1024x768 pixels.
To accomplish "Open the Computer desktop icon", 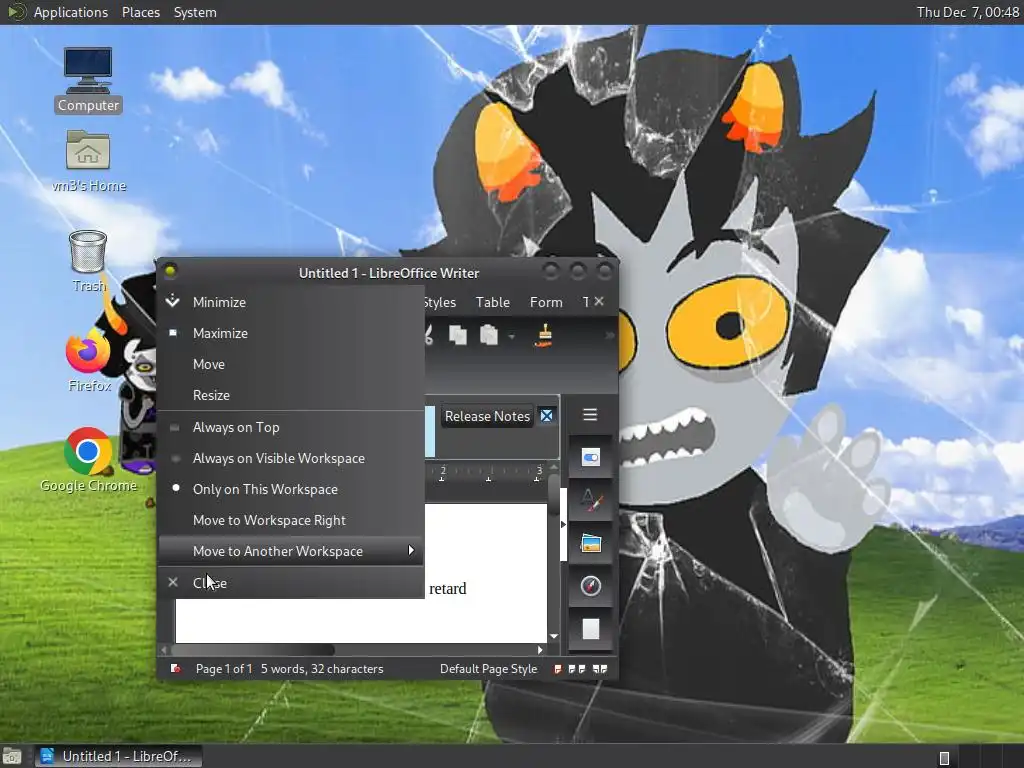I will point(88,80).
